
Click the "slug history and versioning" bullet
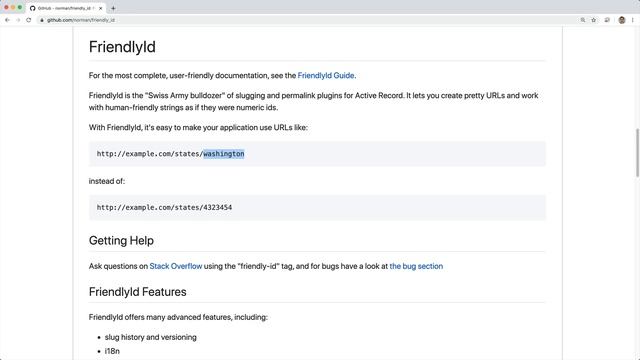(151, 337)
